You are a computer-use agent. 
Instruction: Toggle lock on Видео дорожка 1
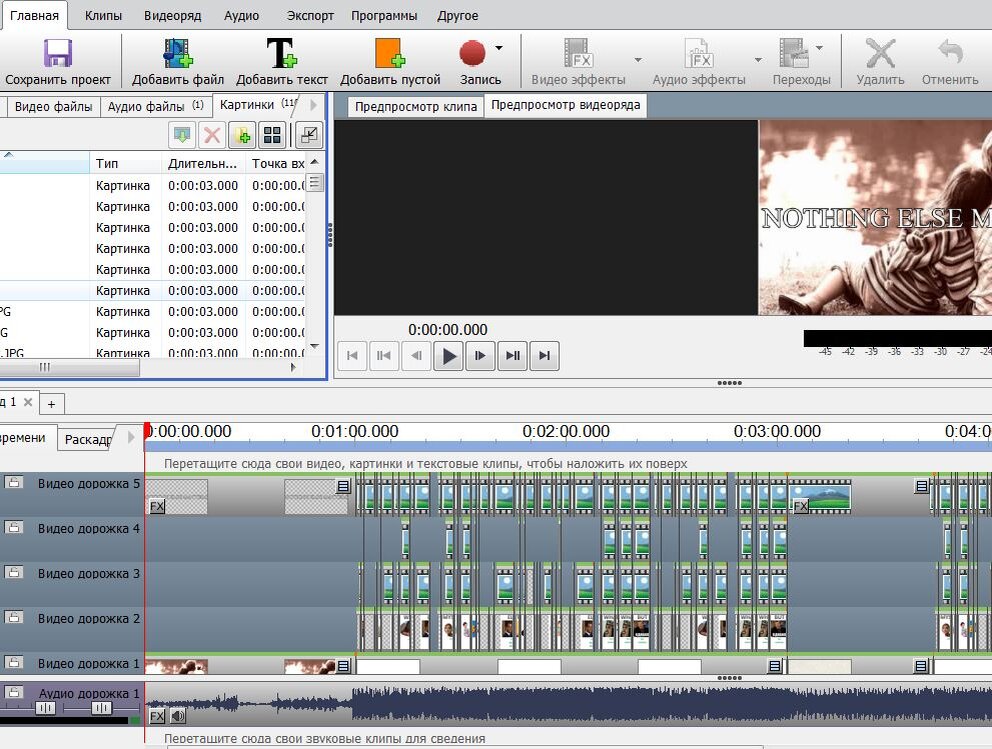click(x=13, y=662)
